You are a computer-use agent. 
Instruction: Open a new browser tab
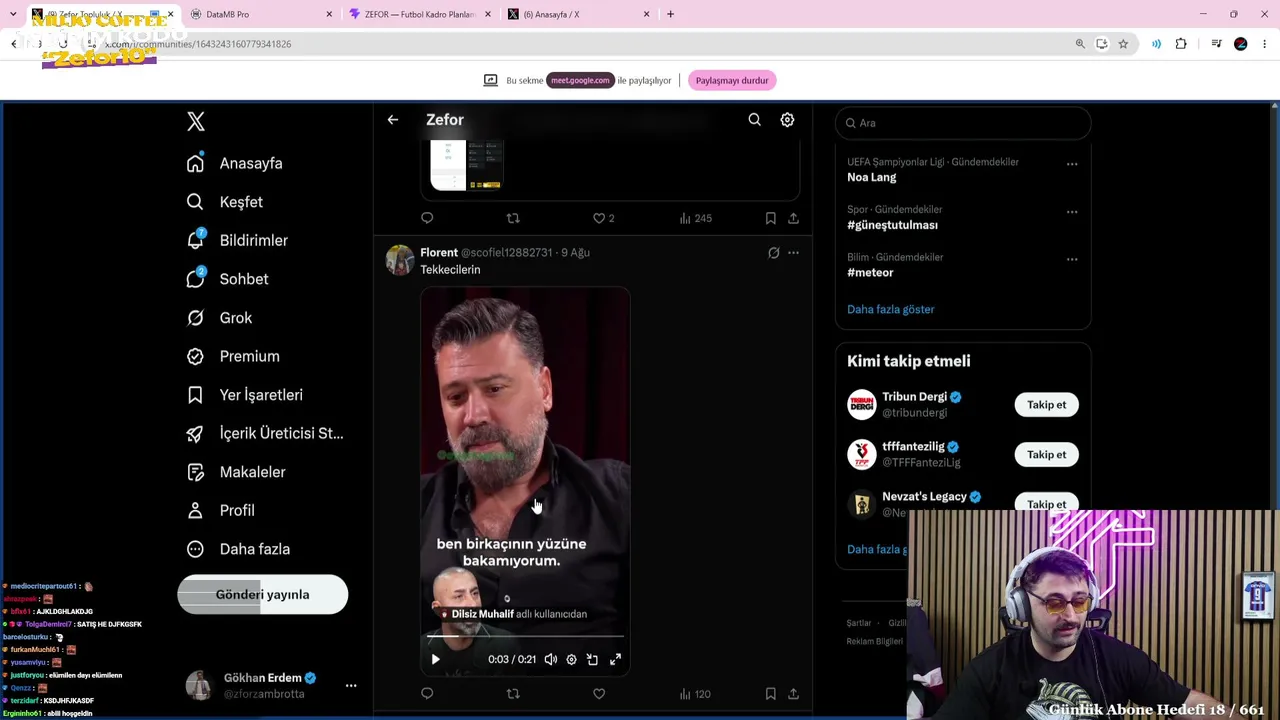click(x=670, y=15)
